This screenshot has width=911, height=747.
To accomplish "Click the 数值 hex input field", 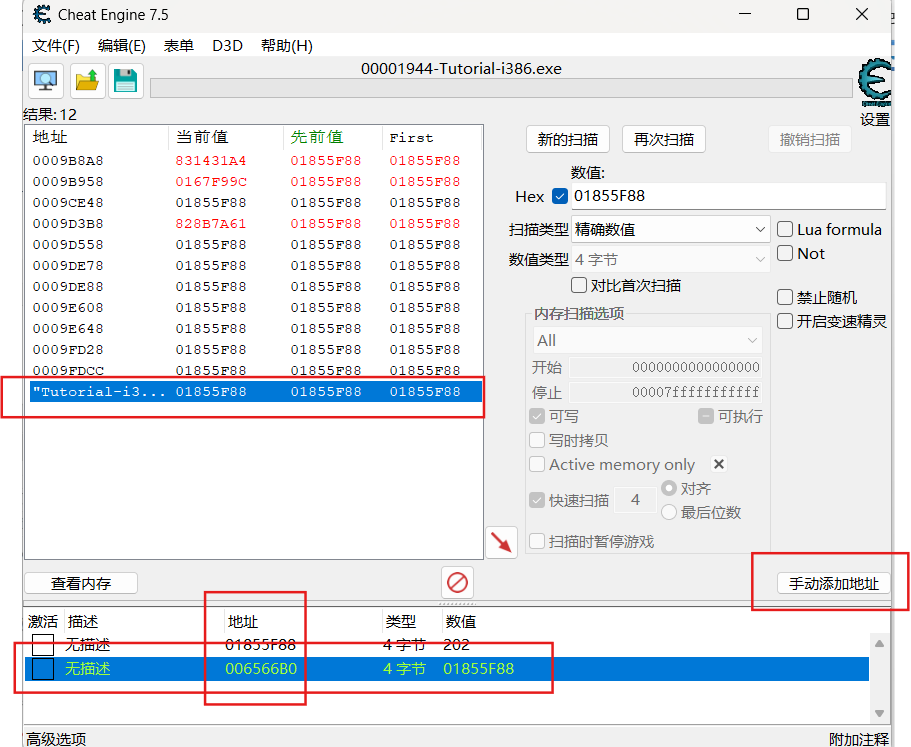I will coord(727,196).
